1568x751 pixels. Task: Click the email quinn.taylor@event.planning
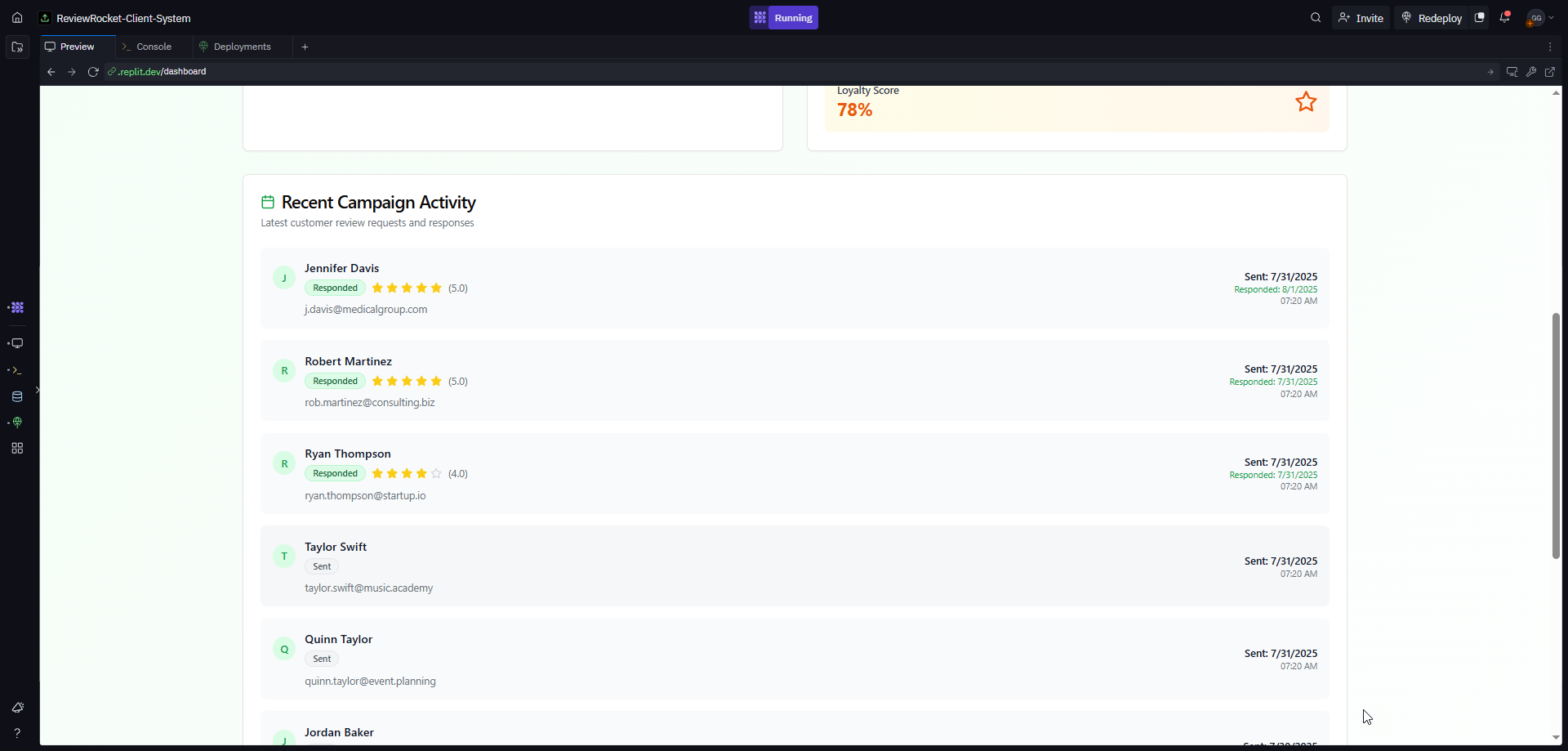click(370, 682)
